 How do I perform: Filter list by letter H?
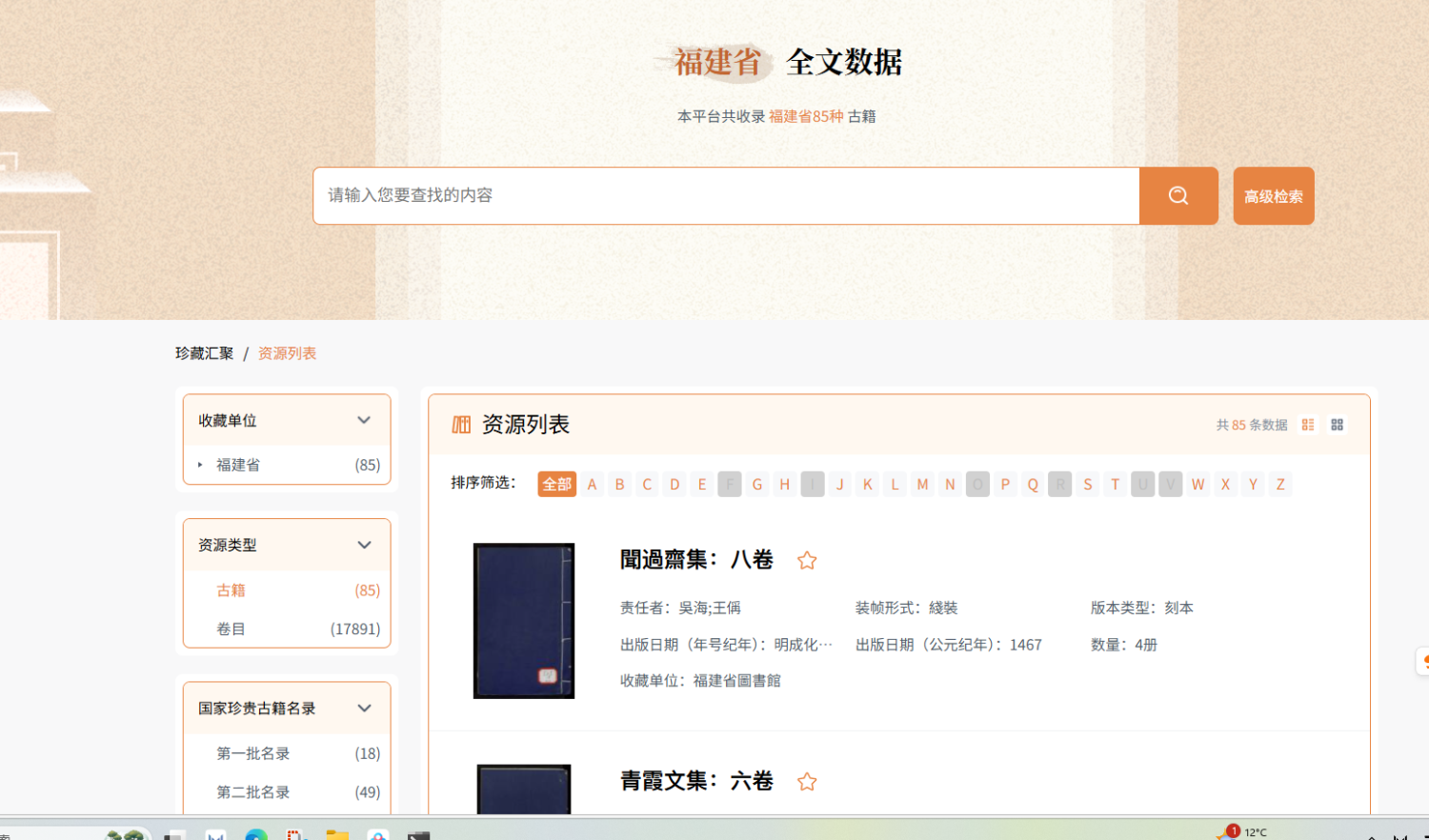(x=785, y=484)
